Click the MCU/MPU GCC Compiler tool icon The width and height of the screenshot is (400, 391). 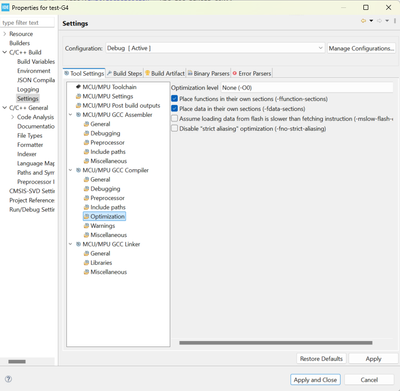coord(78,170)
